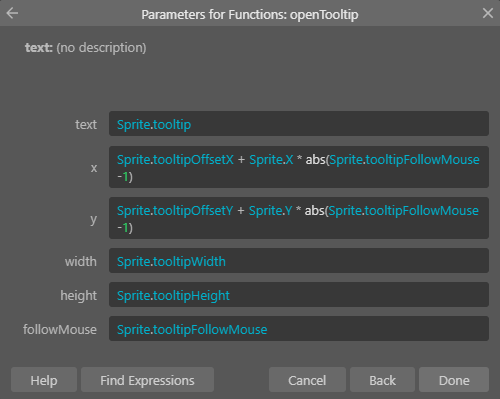Click the 'x' parameter label
500x399 pixels.
(x=94, y=168)
